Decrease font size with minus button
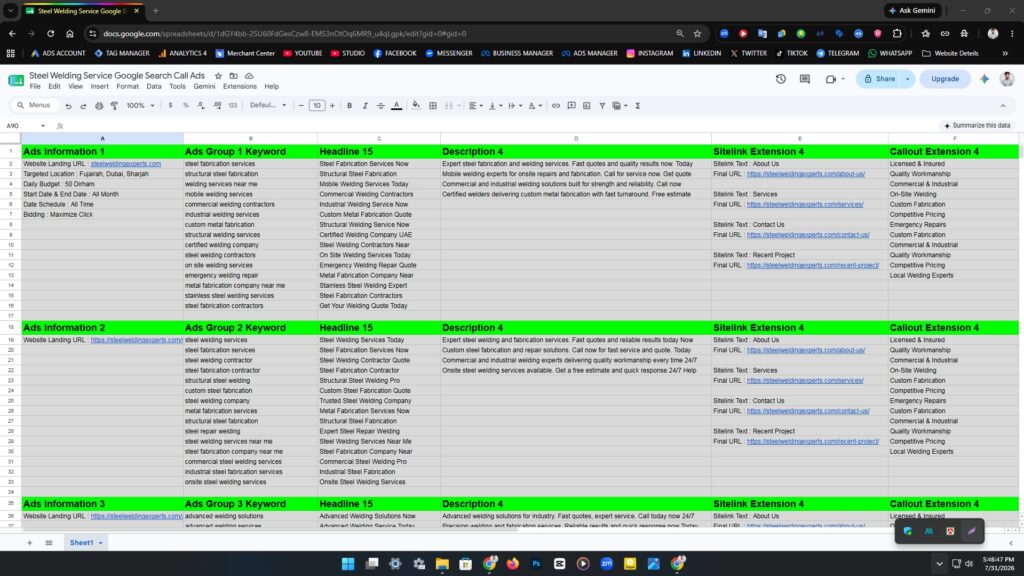Screen dimensions: 1024x576 coord(301,105)
